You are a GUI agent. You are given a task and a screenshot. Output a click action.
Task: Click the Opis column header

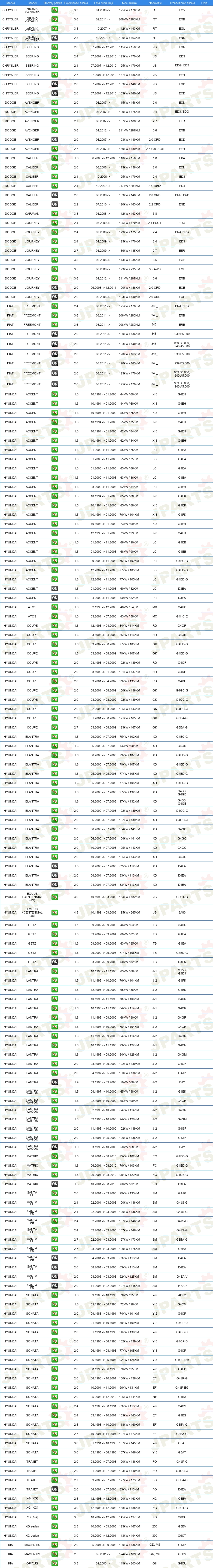point(205,3)
